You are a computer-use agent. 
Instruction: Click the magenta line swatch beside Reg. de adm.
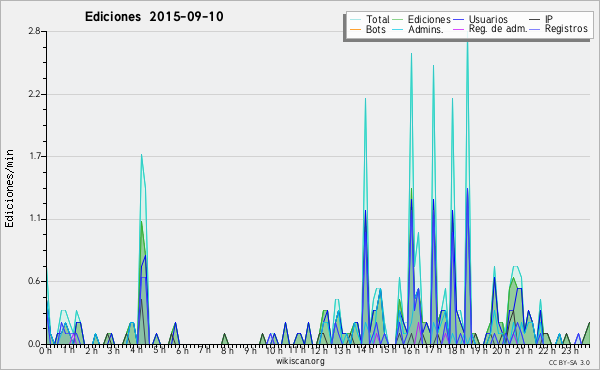458,30
